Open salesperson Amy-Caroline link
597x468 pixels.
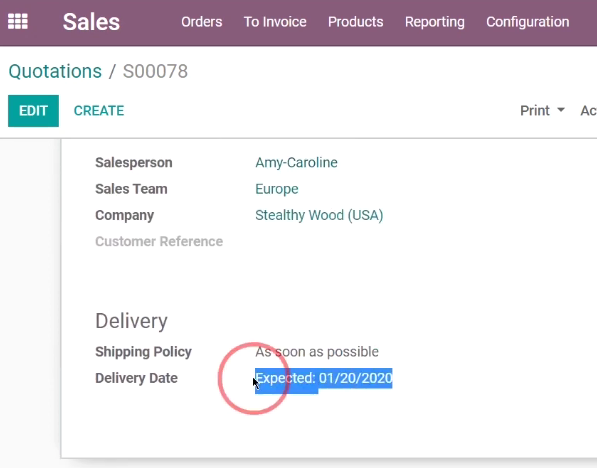296,163
